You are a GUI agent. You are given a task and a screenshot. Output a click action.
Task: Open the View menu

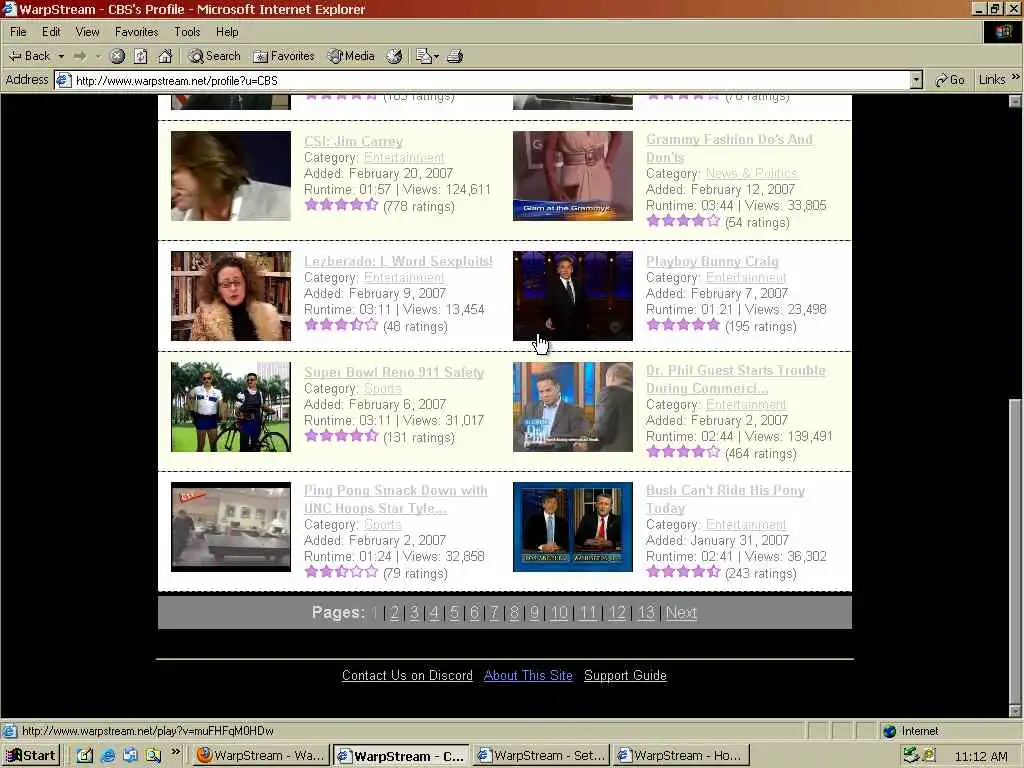87,31
